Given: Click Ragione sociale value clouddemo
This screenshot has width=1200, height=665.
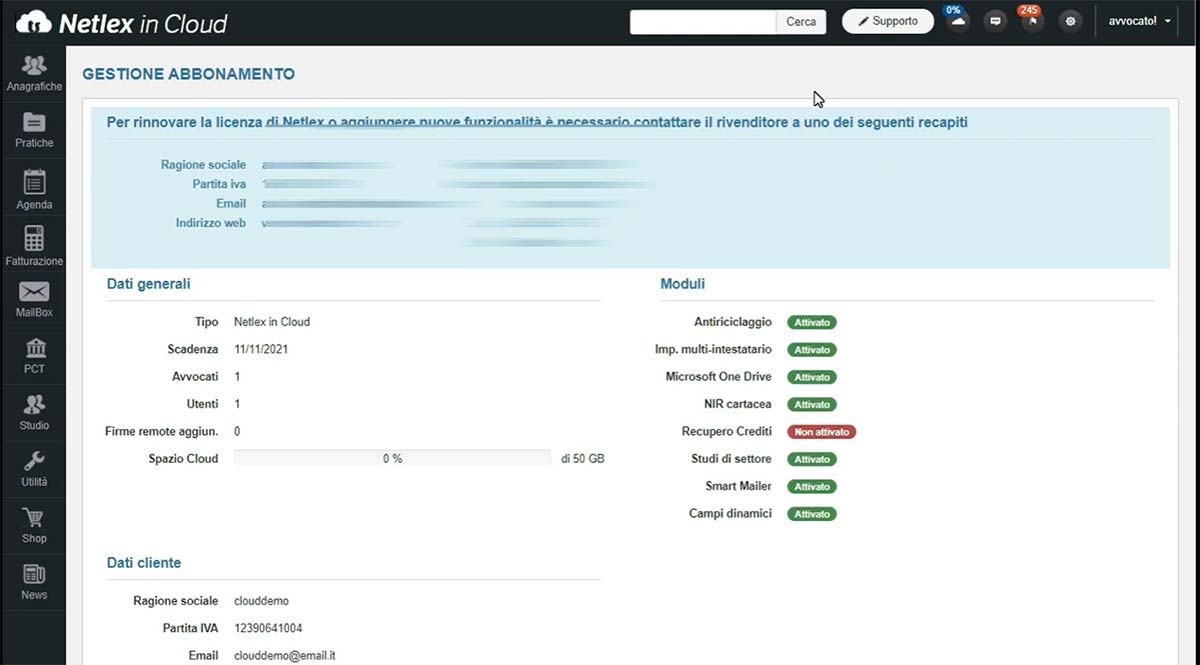Looking at the screenshot, I should (x=261, y=601).
